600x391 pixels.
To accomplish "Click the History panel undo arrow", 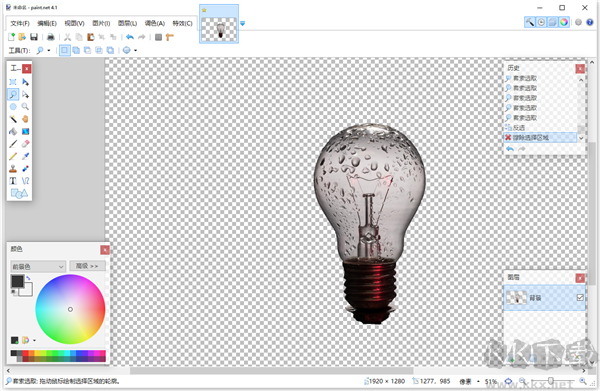I will pyautogui.click(x=510, y=149).
